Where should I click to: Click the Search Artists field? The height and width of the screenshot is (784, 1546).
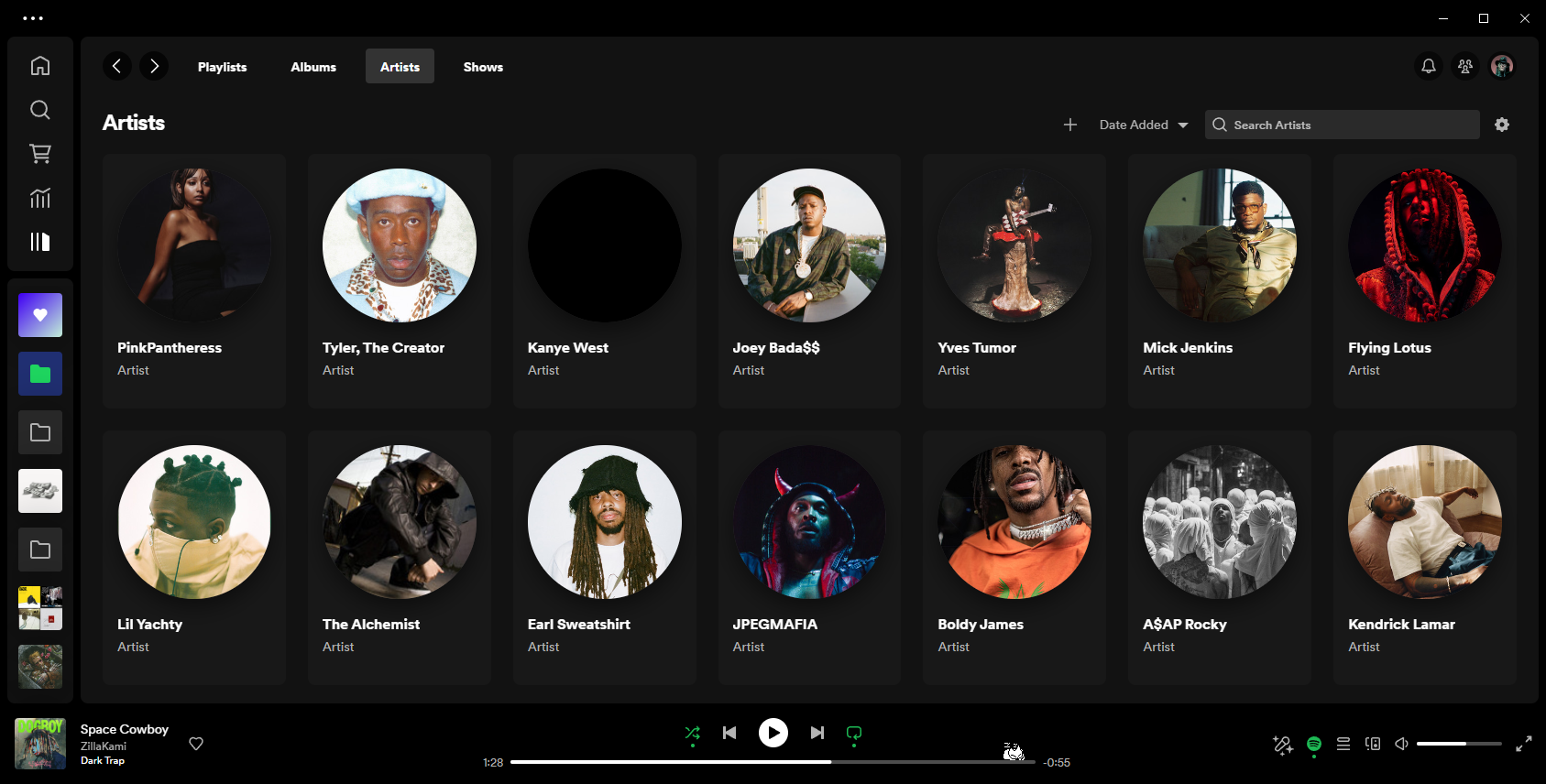tap(1343, 125)
